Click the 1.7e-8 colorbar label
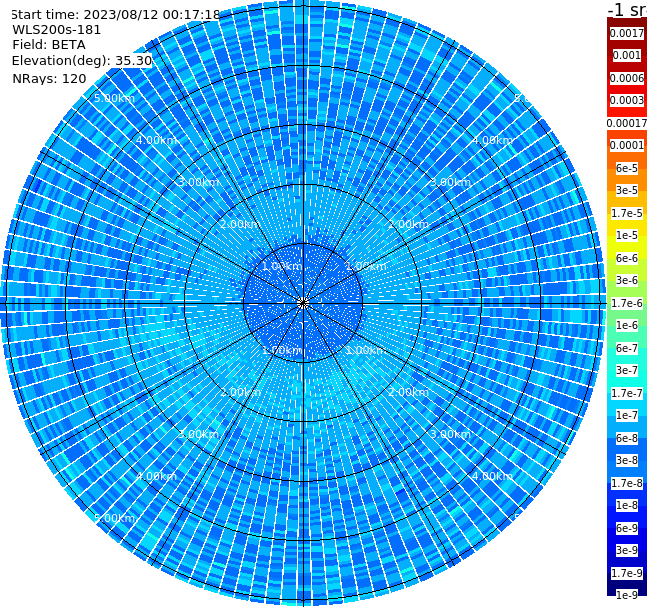 (x=627, y=483)
